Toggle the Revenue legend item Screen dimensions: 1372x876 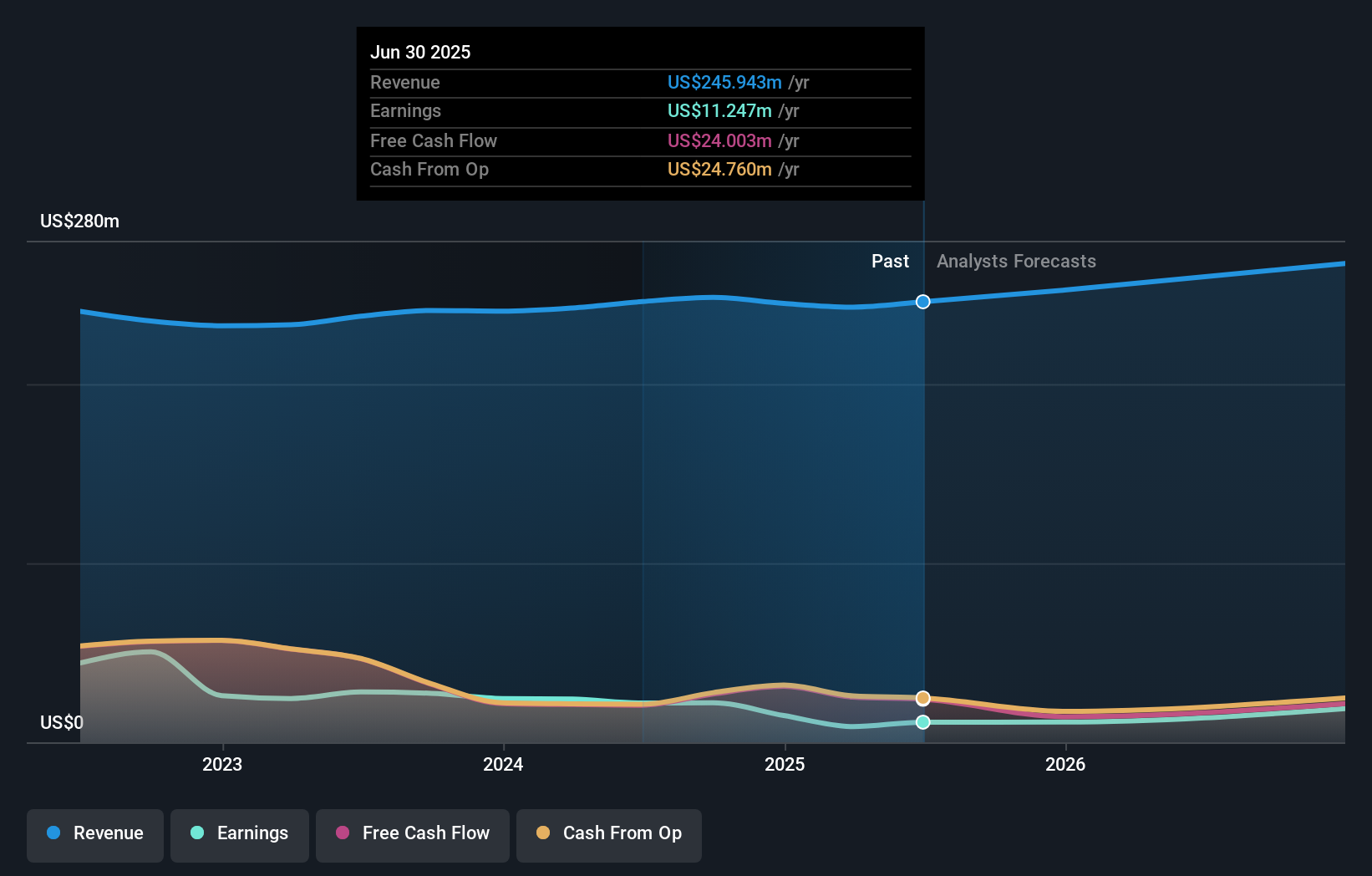[x=94, y=834]
